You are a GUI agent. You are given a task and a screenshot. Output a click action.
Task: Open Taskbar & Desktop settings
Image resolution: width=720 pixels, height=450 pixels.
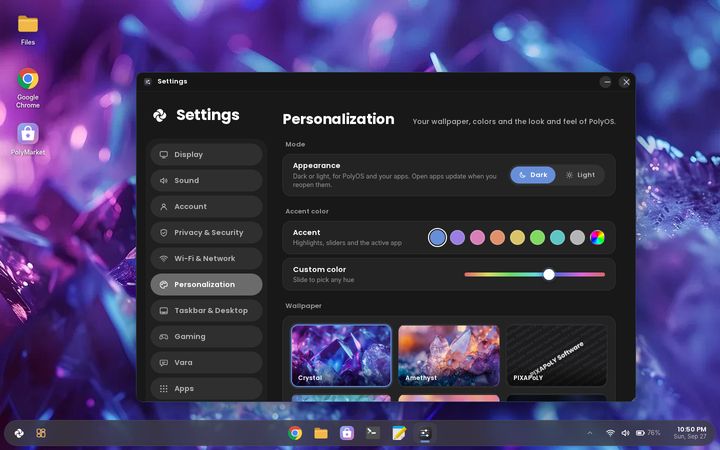pyautogui.click(x=206, y=310)
